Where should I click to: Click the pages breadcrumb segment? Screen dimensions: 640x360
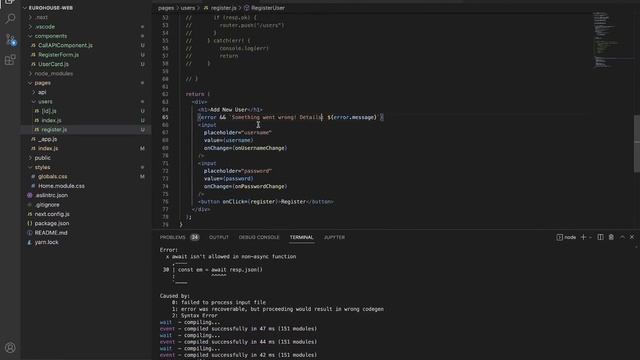tap(166, 8)
